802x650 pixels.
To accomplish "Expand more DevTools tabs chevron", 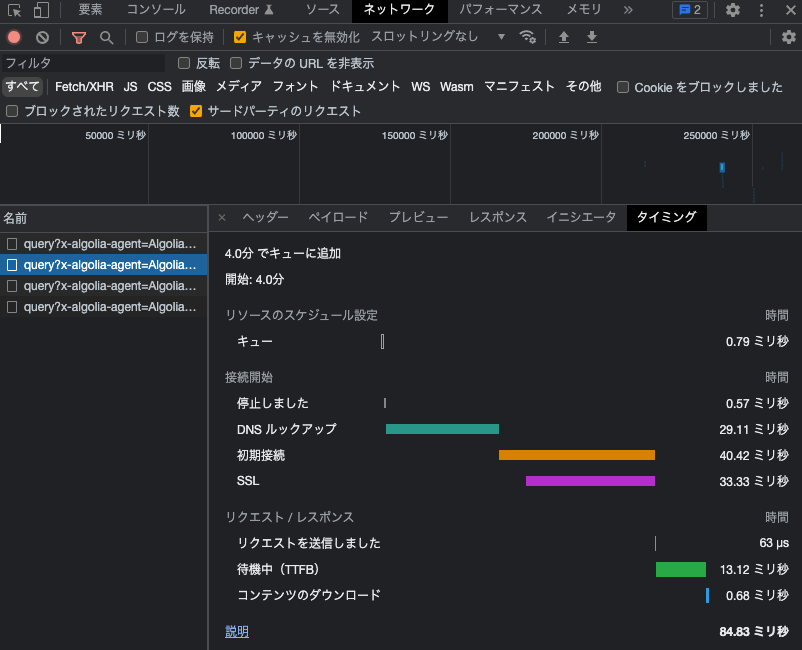I will pos(628,10).
